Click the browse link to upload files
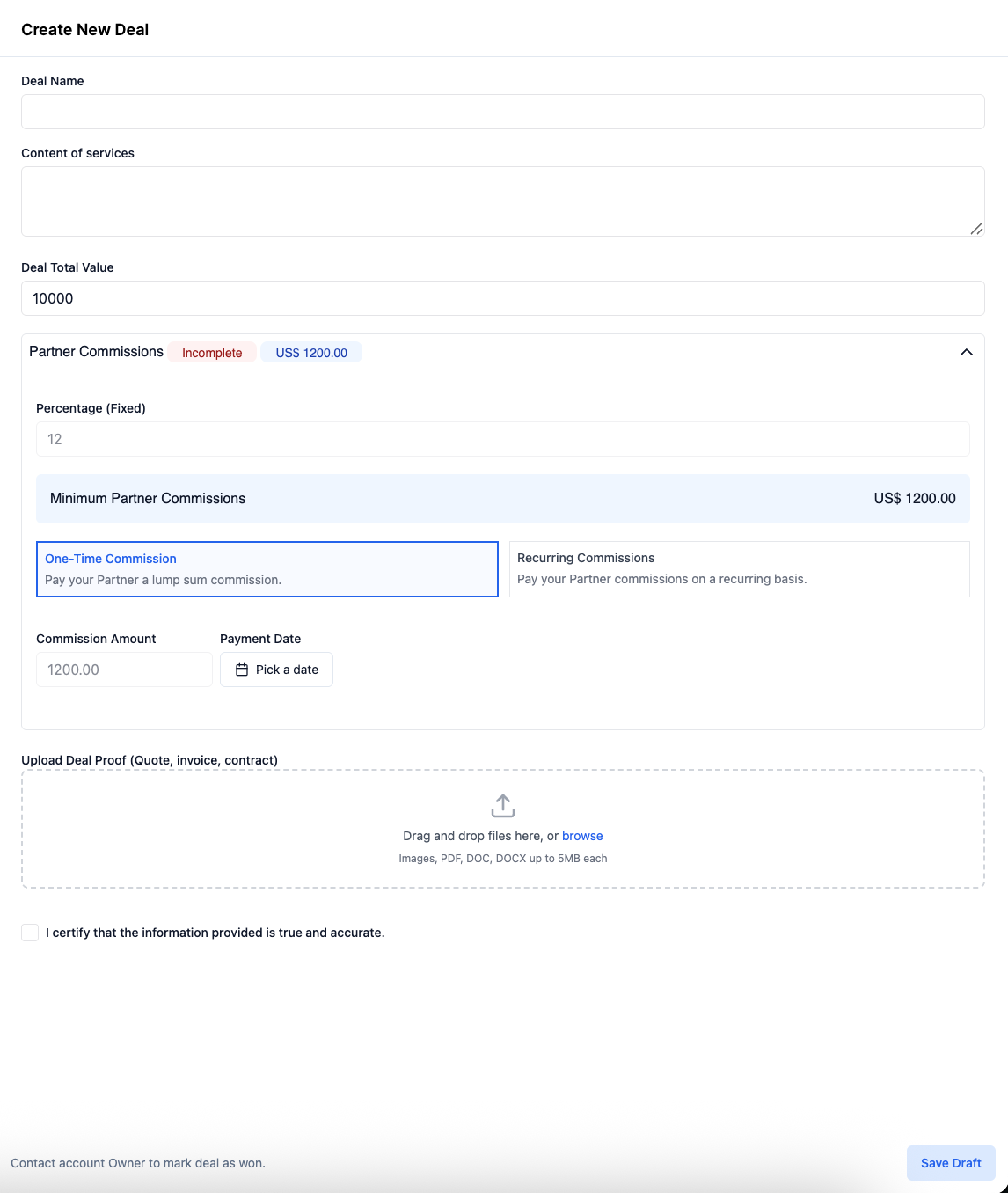Viewport: 1008px width, 1193px height. 582,836
